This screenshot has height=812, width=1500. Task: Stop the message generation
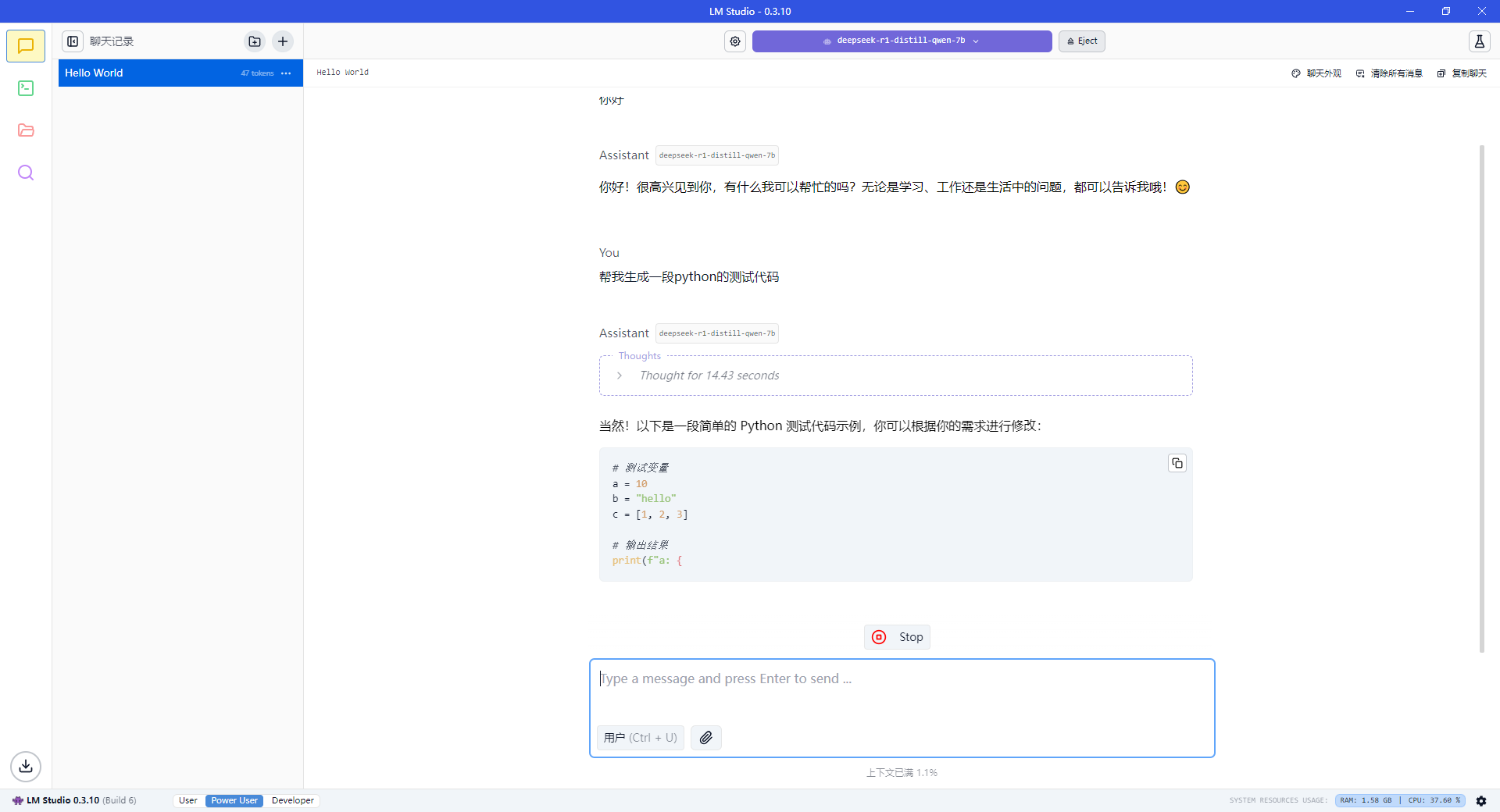click(x=897, y=637)
